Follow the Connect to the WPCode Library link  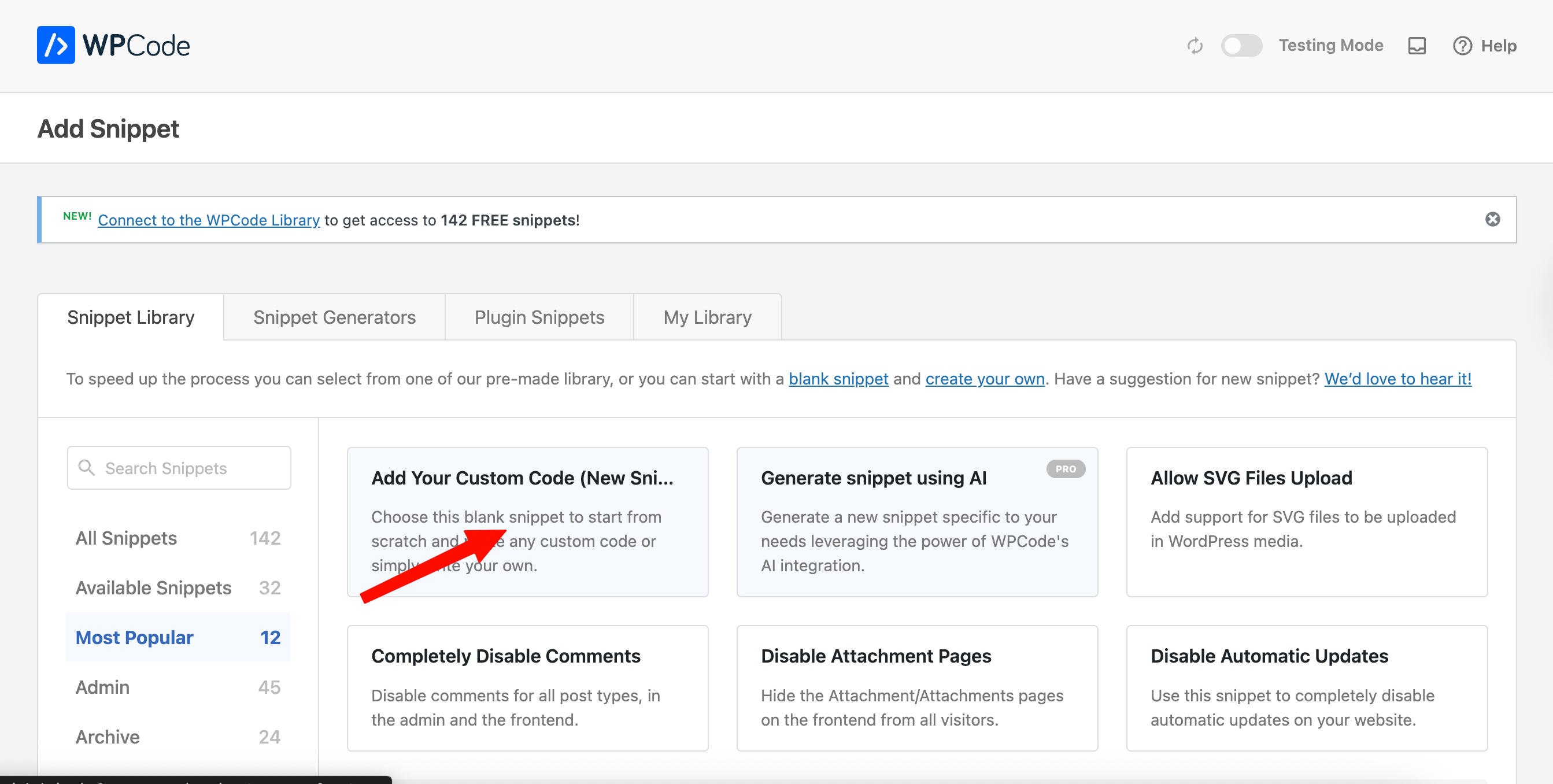click(209, 220)
